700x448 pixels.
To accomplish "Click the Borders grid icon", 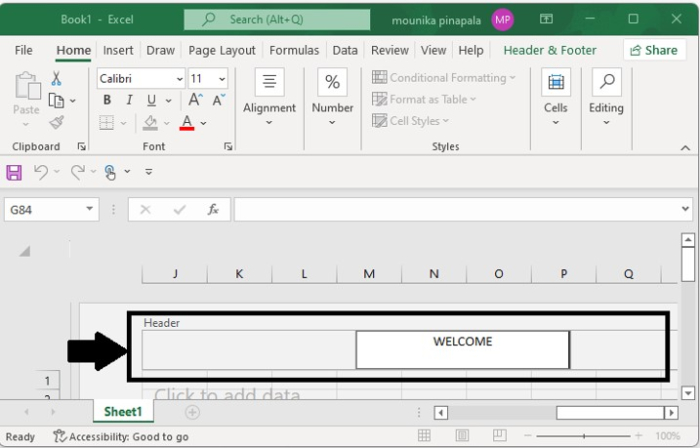I will pos(106,123).
